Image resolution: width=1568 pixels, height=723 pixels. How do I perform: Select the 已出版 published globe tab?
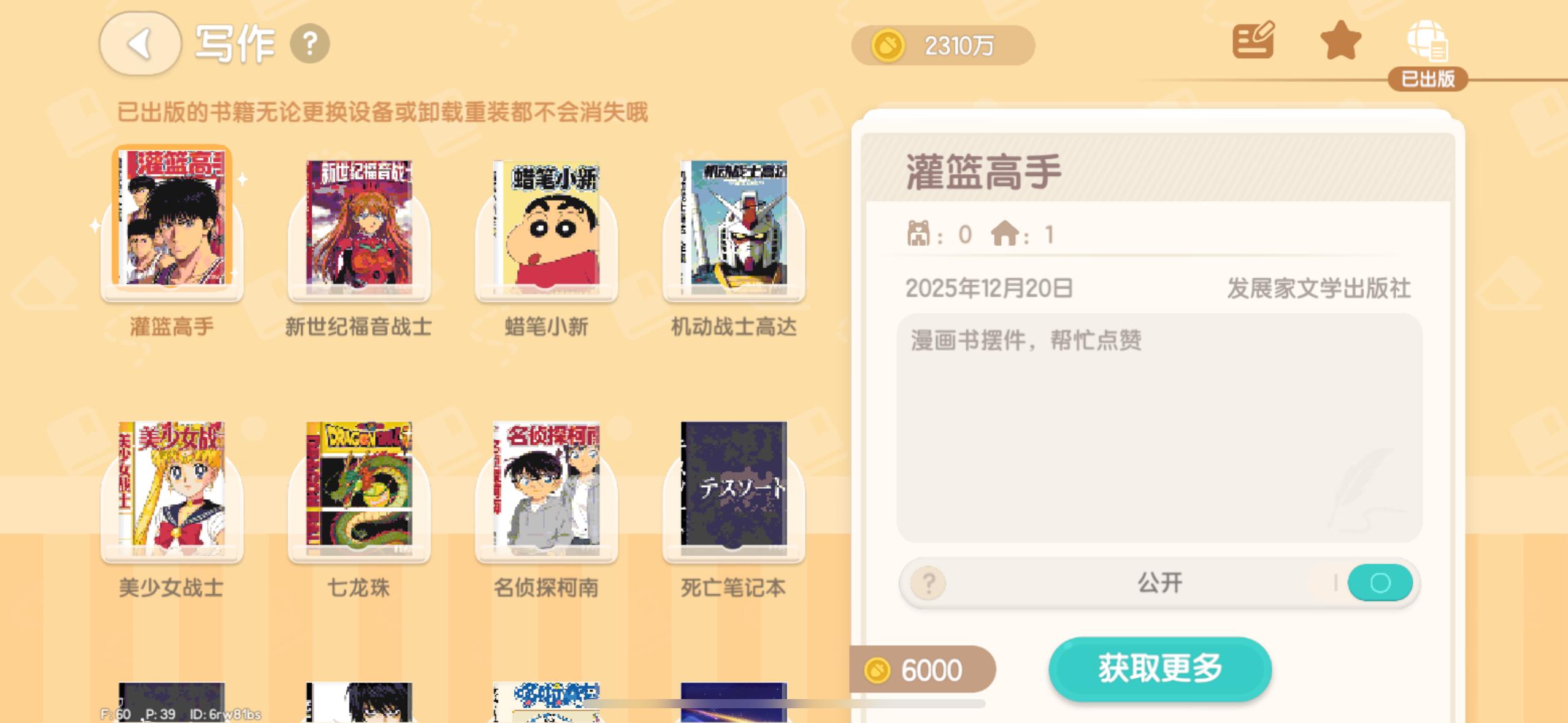click(x=1428, y=55)
